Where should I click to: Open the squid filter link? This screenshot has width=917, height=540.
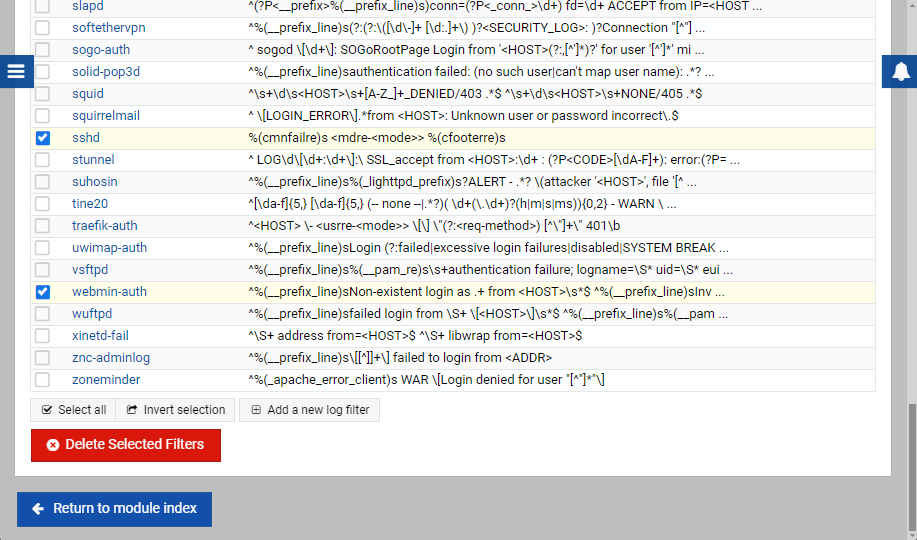[x=88, y=94]
